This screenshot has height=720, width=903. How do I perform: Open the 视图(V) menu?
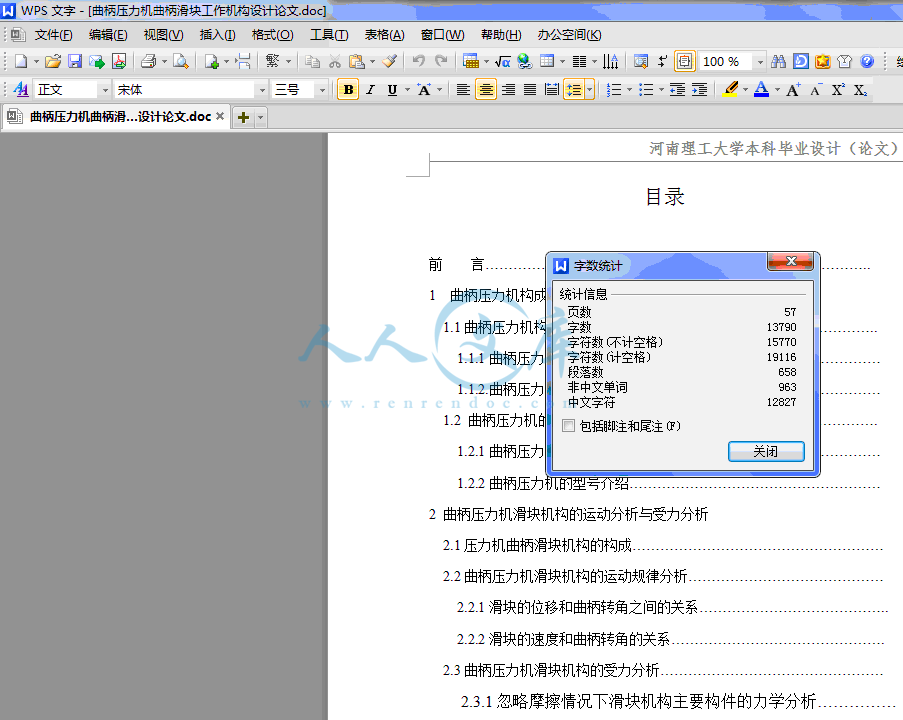164,35
